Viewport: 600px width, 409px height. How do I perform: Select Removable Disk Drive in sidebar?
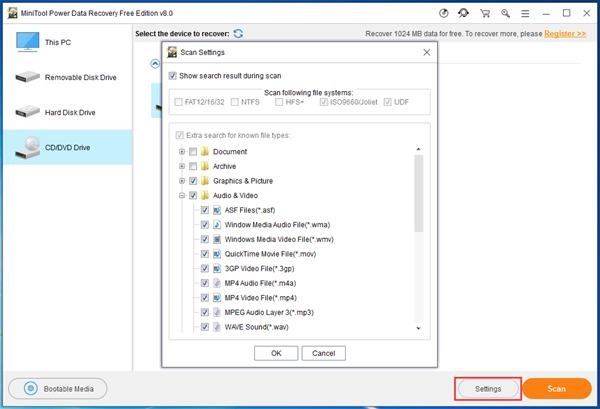(x=68, y=77)
